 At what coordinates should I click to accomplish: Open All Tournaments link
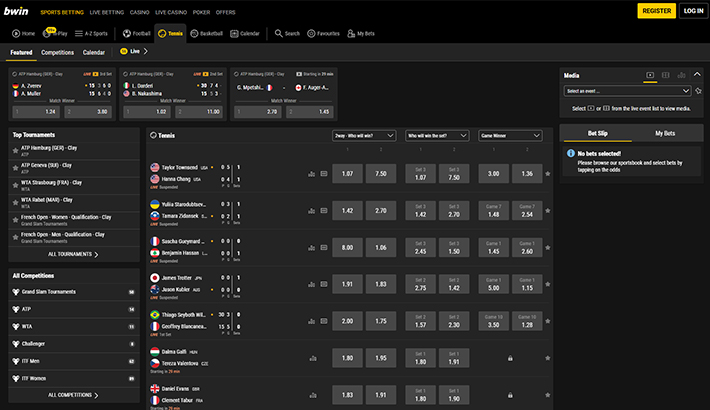pyautogui.click(x=74, y=255)
